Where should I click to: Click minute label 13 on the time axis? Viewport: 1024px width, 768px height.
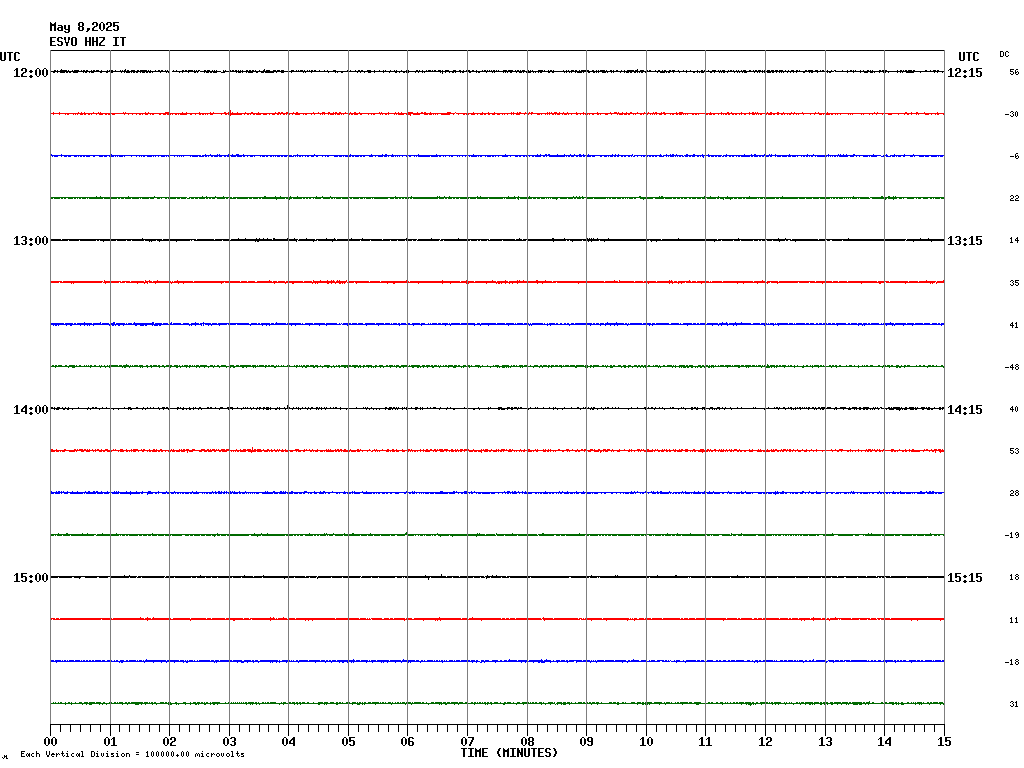coord(825,742)
